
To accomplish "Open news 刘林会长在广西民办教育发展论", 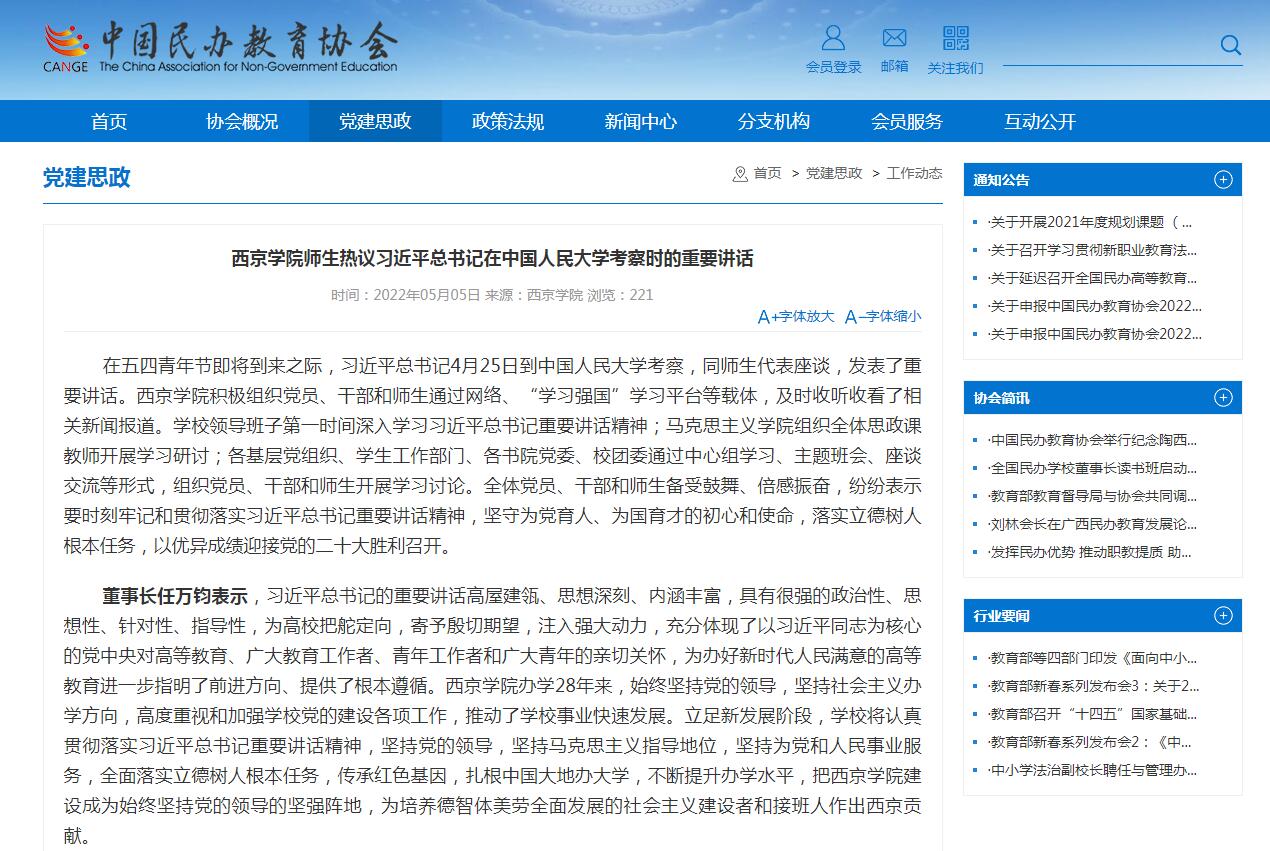I will 1093,524.
